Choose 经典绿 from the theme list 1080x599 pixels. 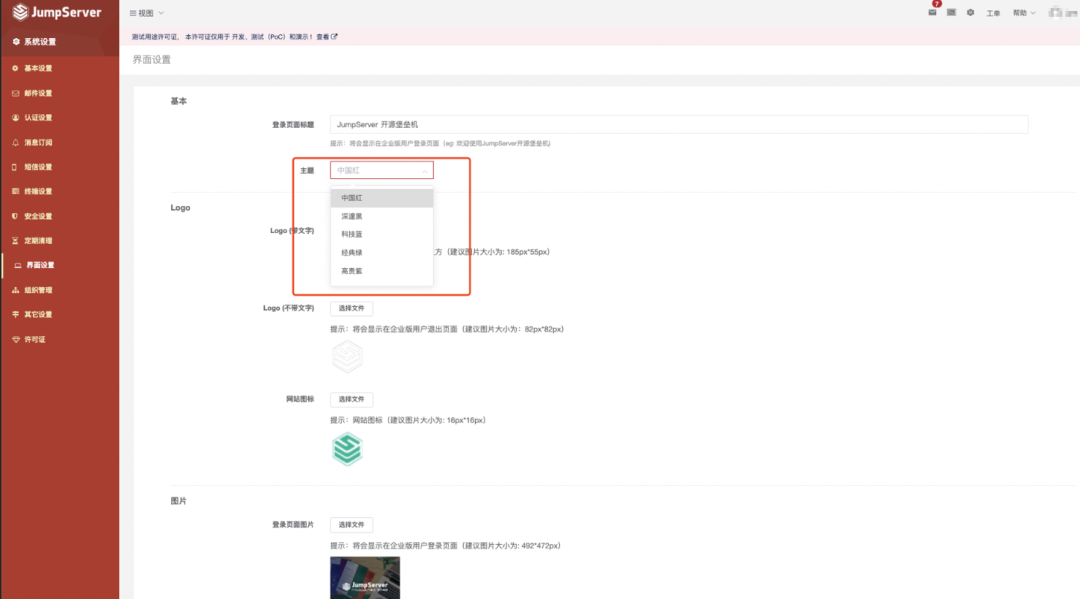click(x=382, y=253)
